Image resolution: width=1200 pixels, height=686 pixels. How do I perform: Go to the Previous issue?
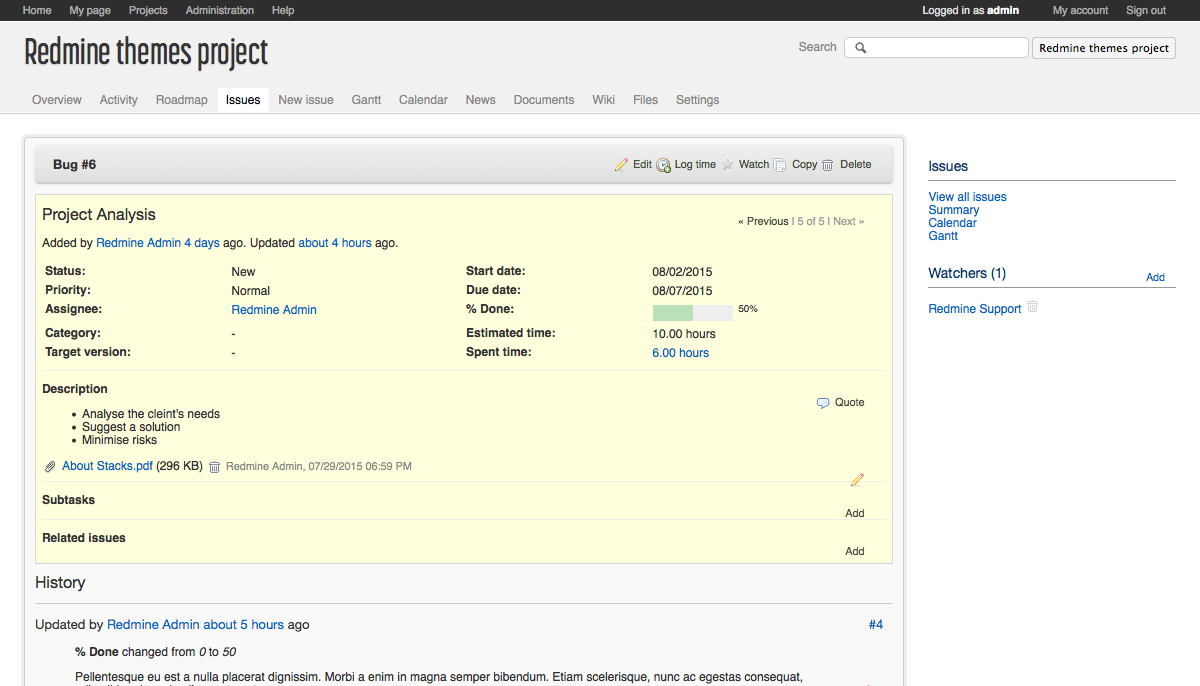[763, 222]
